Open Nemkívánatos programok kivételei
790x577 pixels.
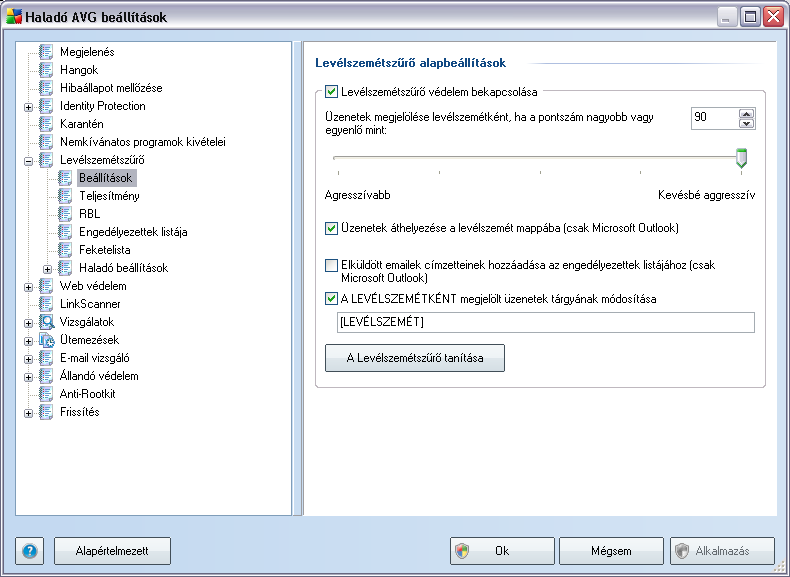[143, 142]
